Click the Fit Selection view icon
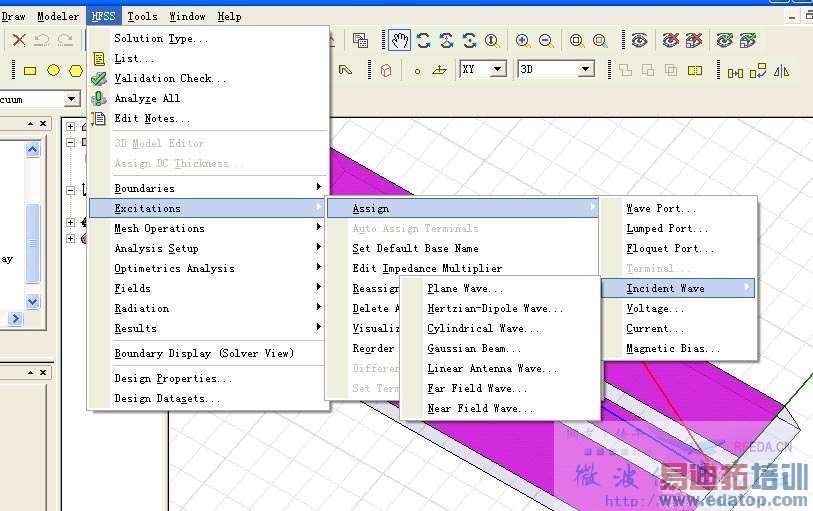 point(600,40)
